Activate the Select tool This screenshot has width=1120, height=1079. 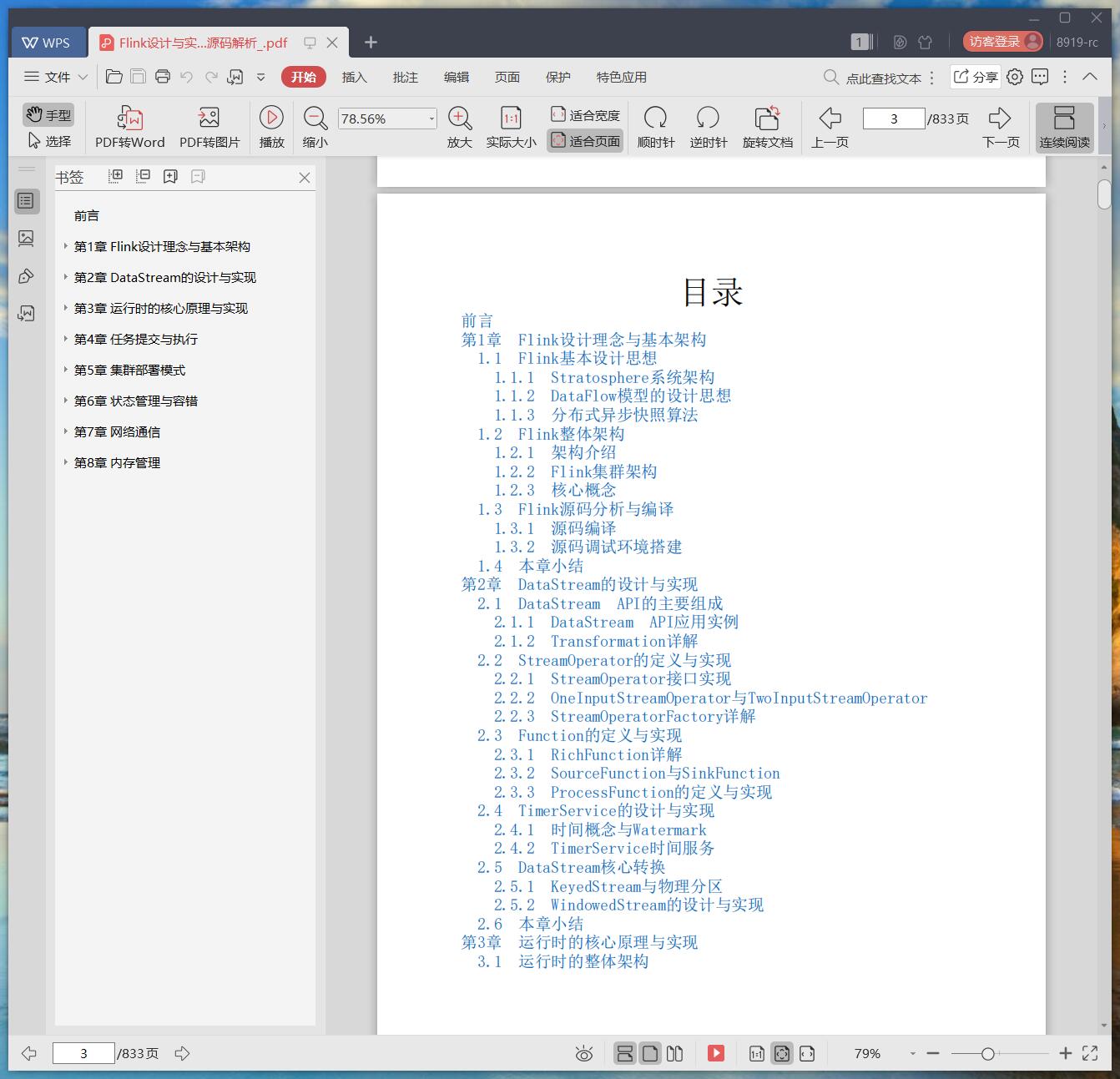[x=48, y=141]
